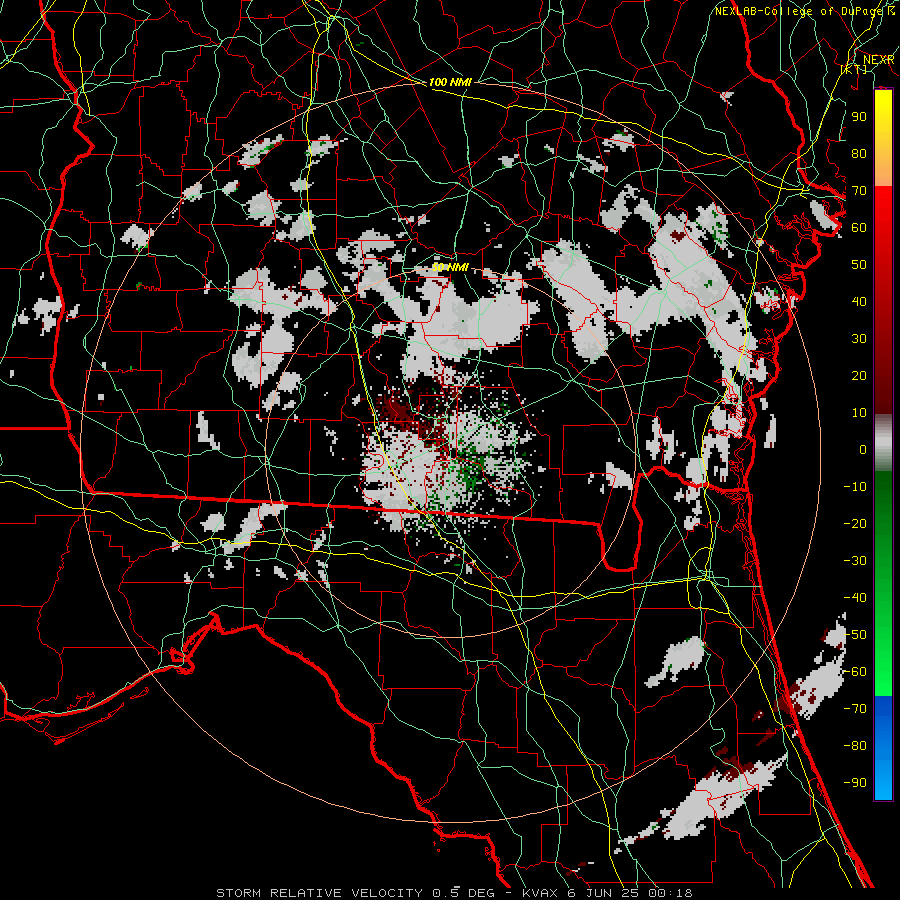Image resolution: width=900 pixels, height=900 pixels.
Task: Click the -50 value on the velocity scale
Action: click(x=855, y=635)
